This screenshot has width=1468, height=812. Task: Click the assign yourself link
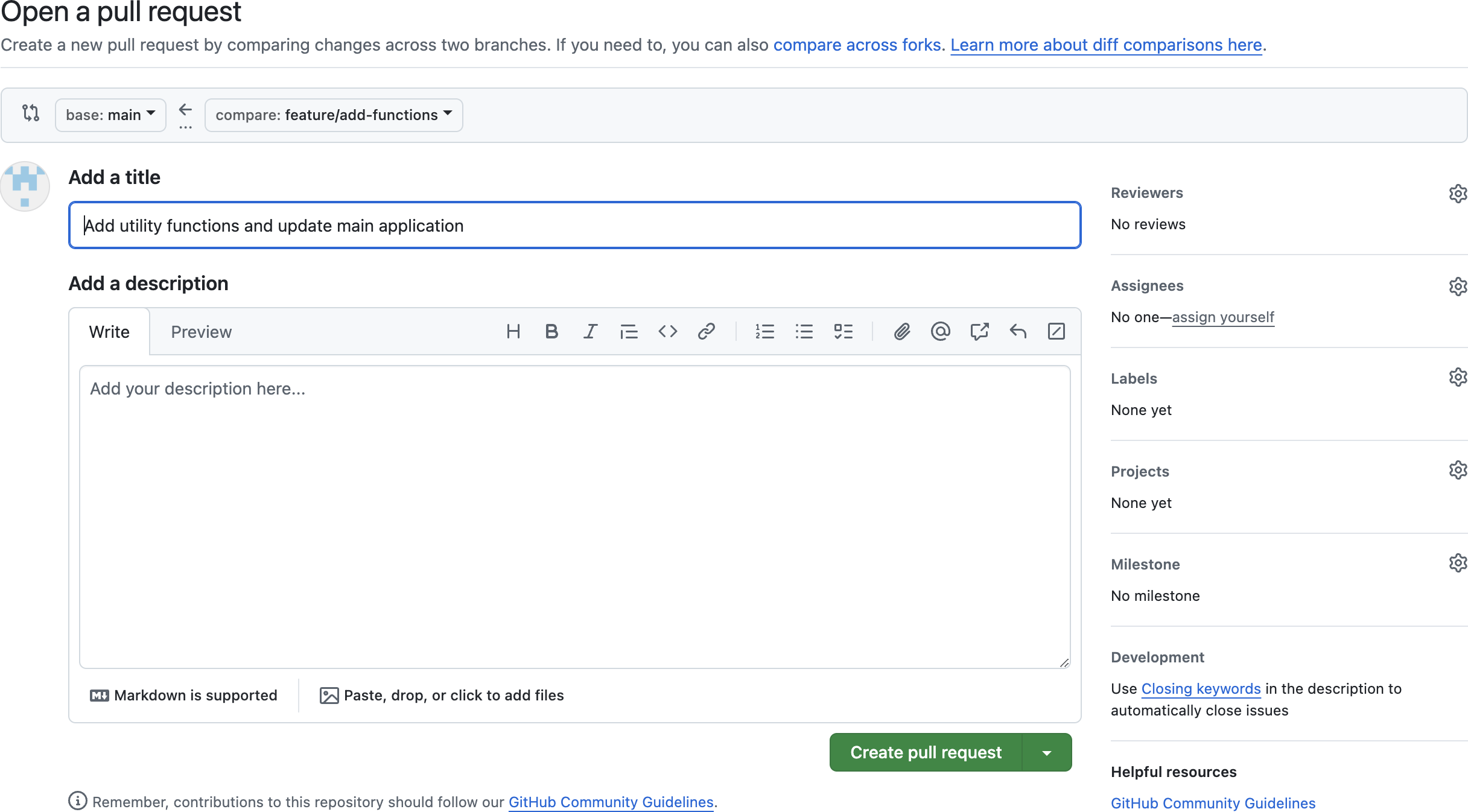click(x=1222, y=317)
